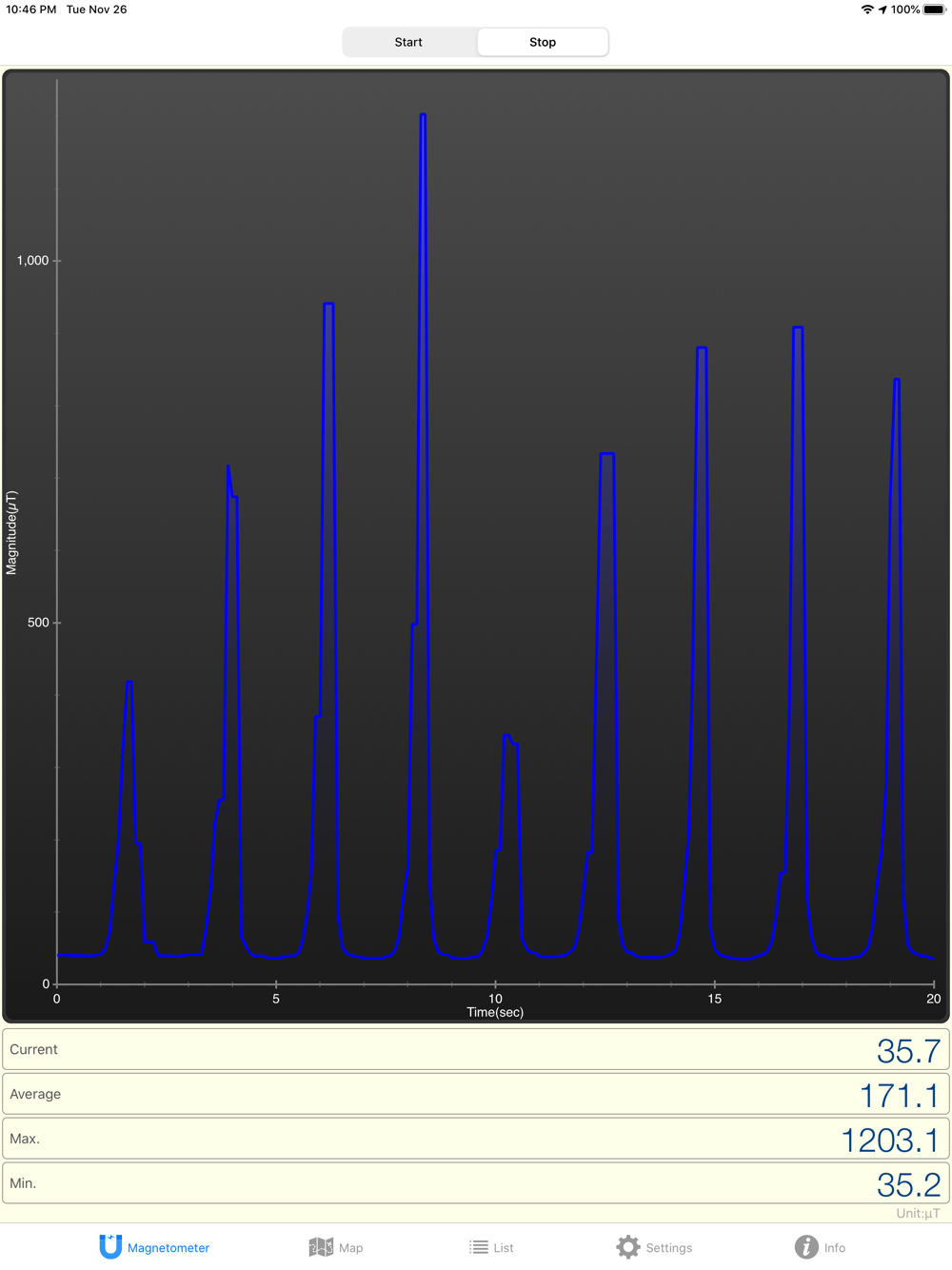Viewport: 952px width, 1270px height.
Task: Open the Map tab icon
Action: tap(321, 1247)
